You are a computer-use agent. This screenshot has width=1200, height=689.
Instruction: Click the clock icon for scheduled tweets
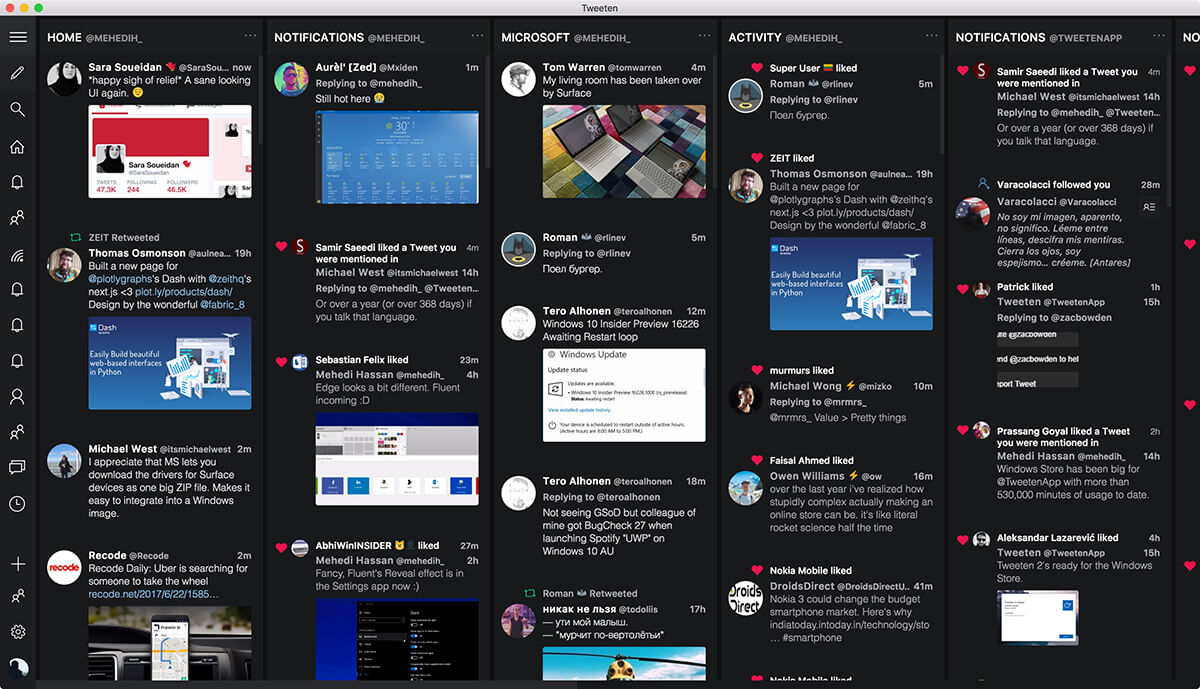pos(17,504)
